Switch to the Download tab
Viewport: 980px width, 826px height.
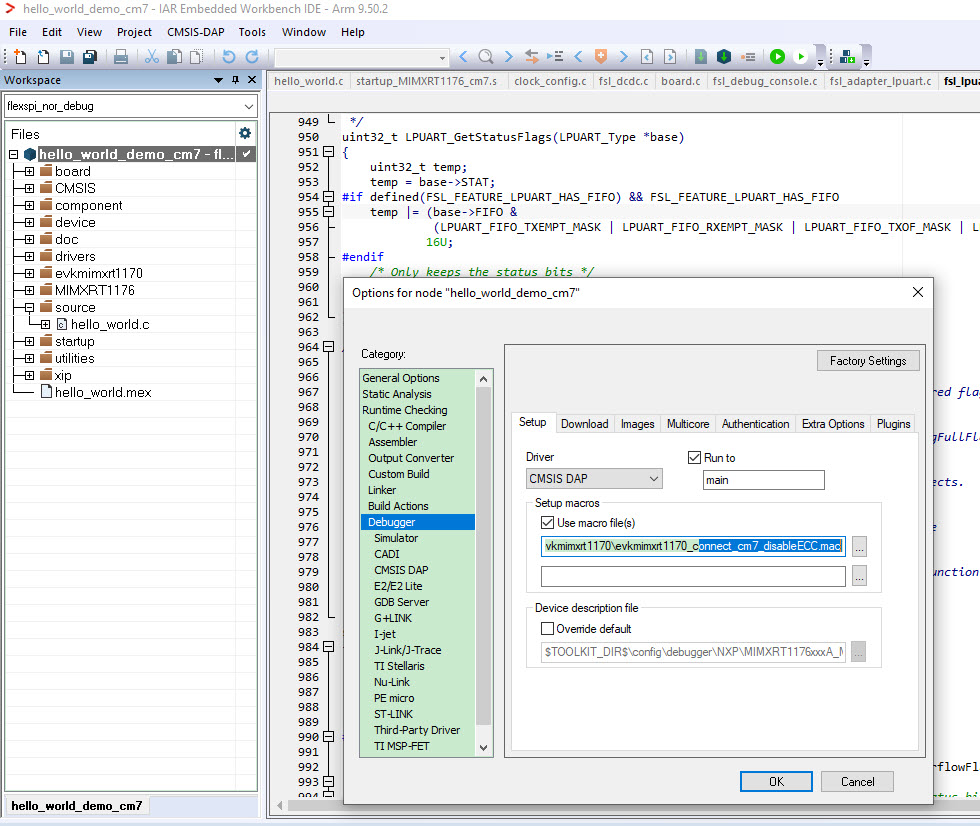click(x=585, y=423)
